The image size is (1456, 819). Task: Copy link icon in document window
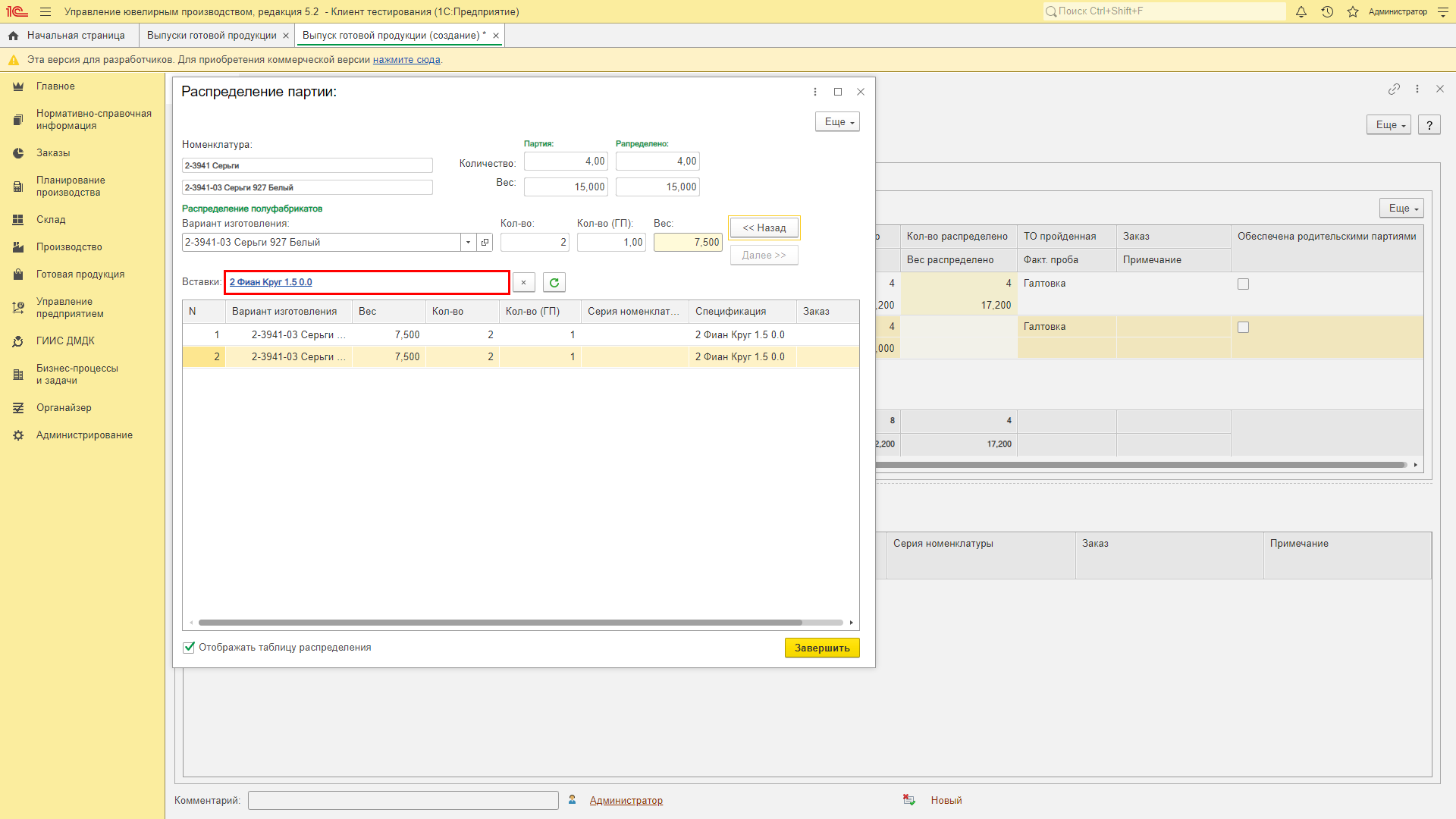[x=1394, y=89]
